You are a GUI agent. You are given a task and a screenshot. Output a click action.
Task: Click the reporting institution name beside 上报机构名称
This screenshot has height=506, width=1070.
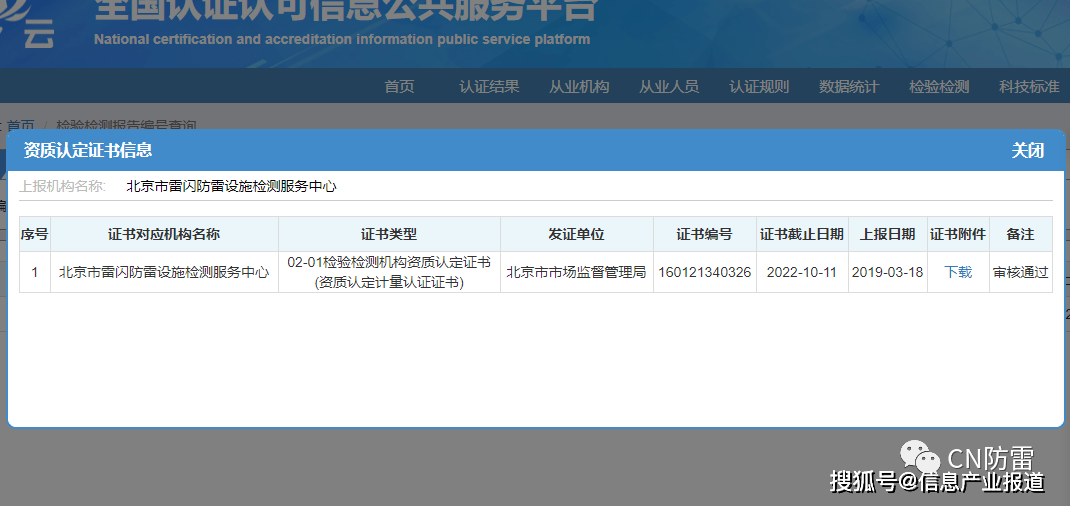point(231,186)
